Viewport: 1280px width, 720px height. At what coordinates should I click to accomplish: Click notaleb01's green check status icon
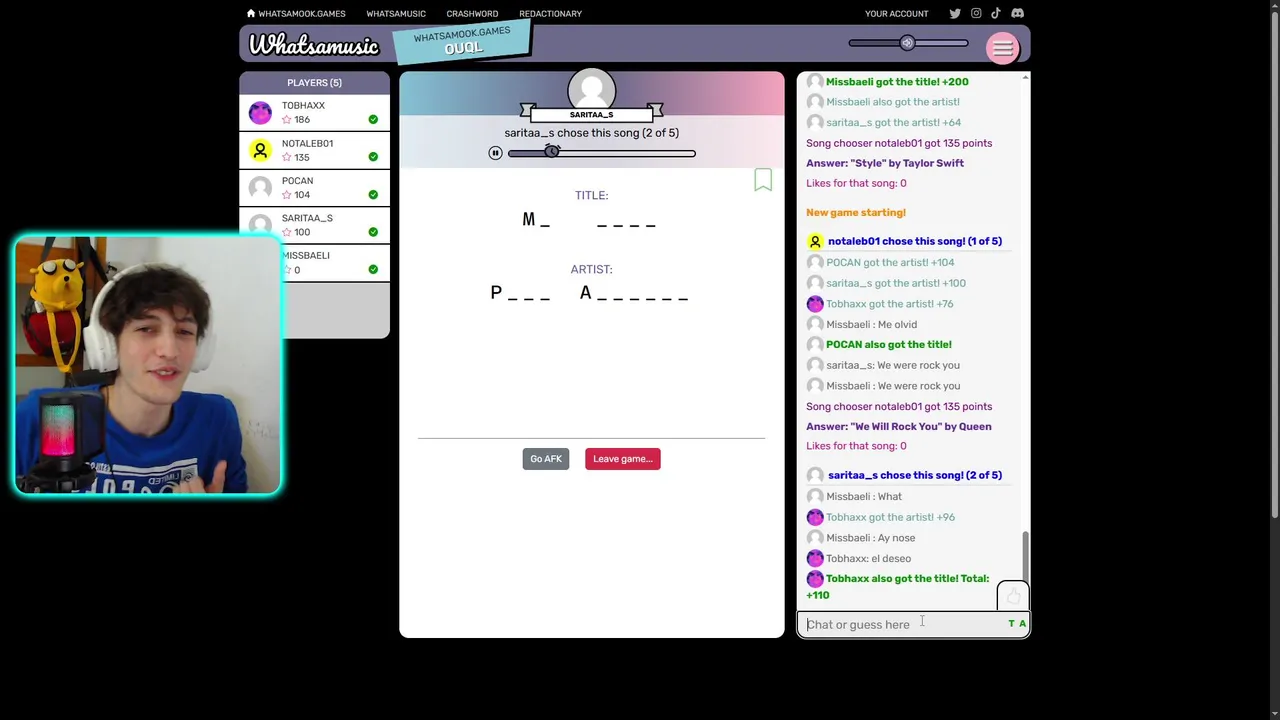pyautogui.click(x=373, y=157)
